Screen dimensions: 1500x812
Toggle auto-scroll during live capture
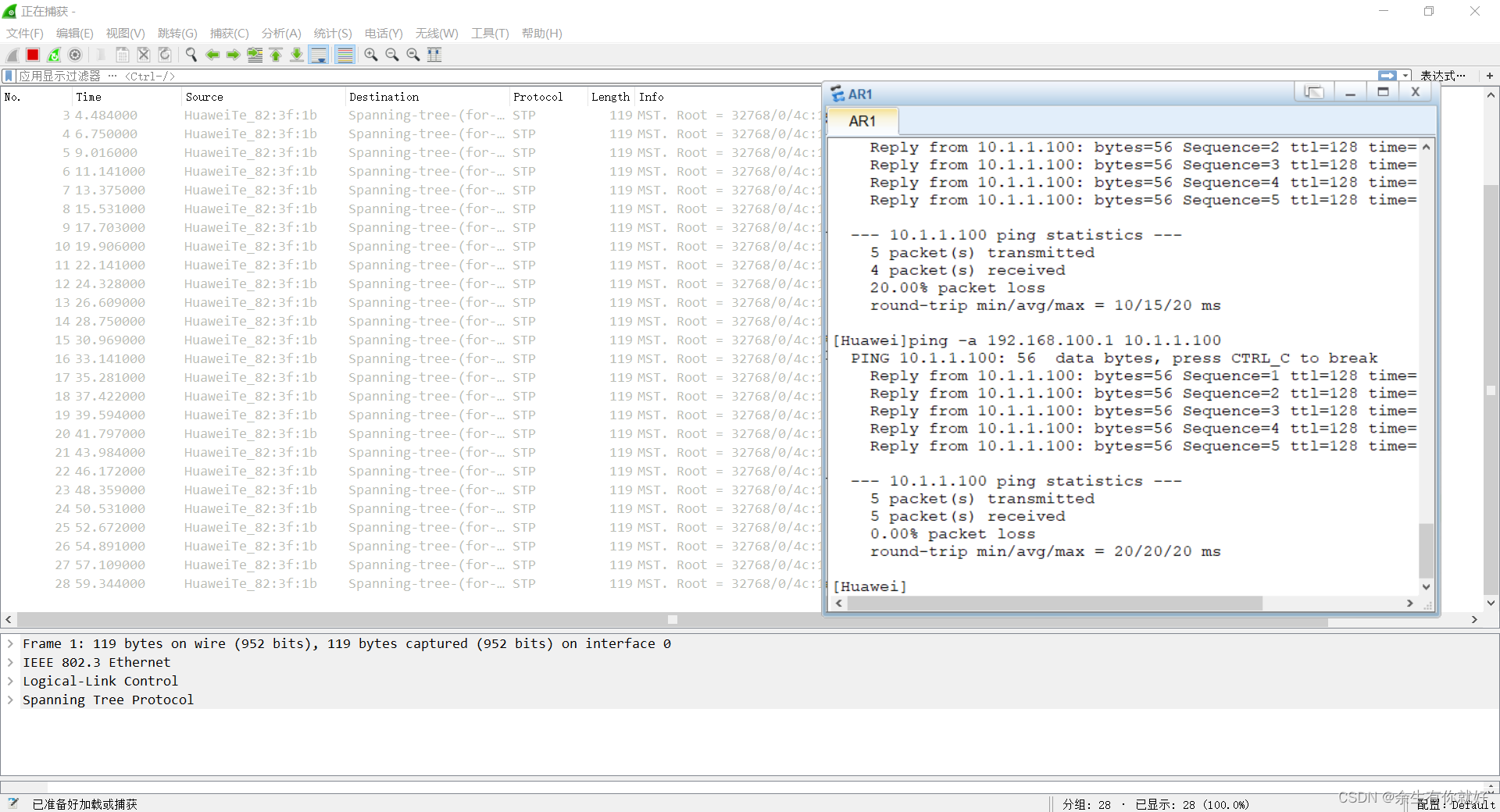click(319, 55)
